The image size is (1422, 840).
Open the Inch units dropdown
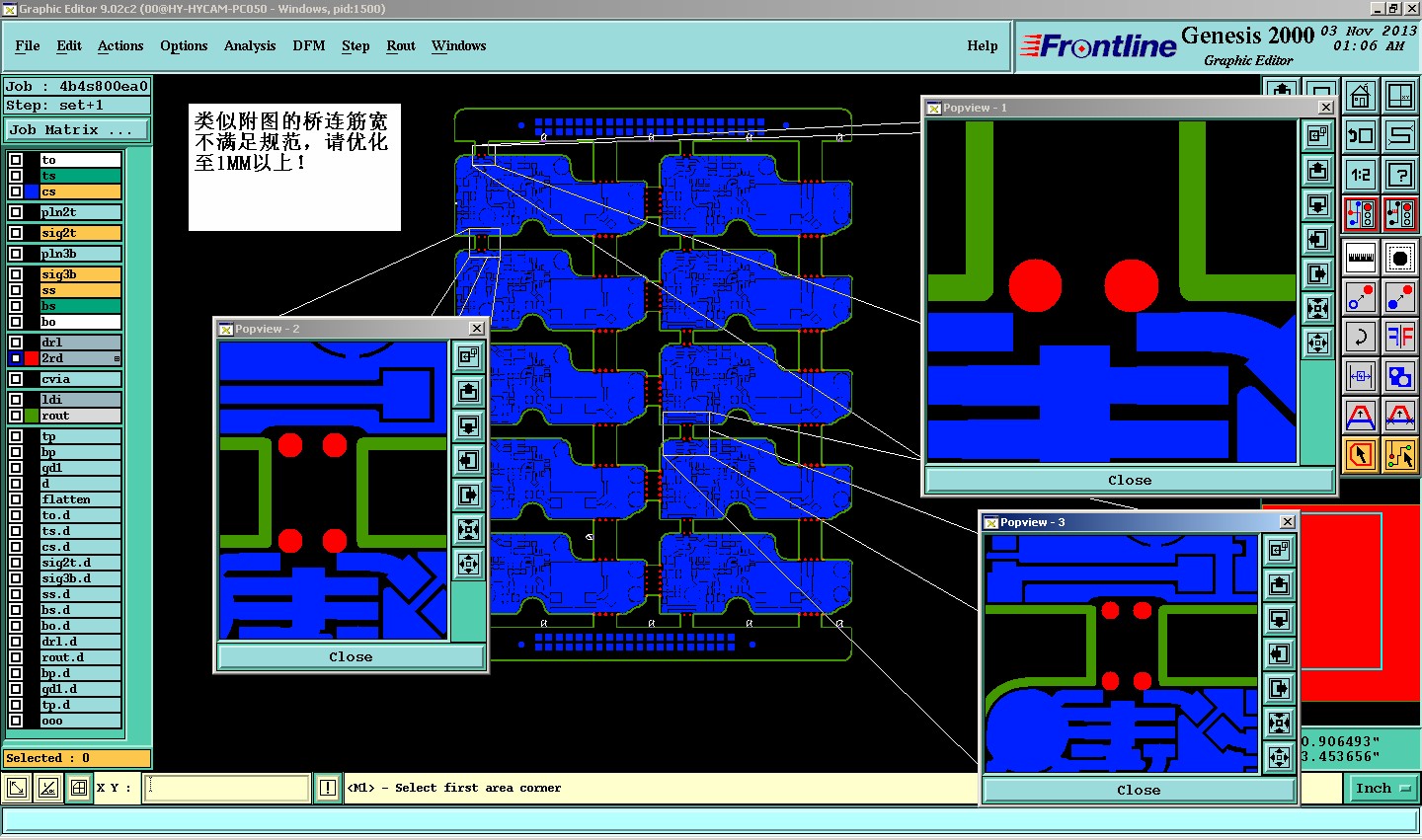1382,788
